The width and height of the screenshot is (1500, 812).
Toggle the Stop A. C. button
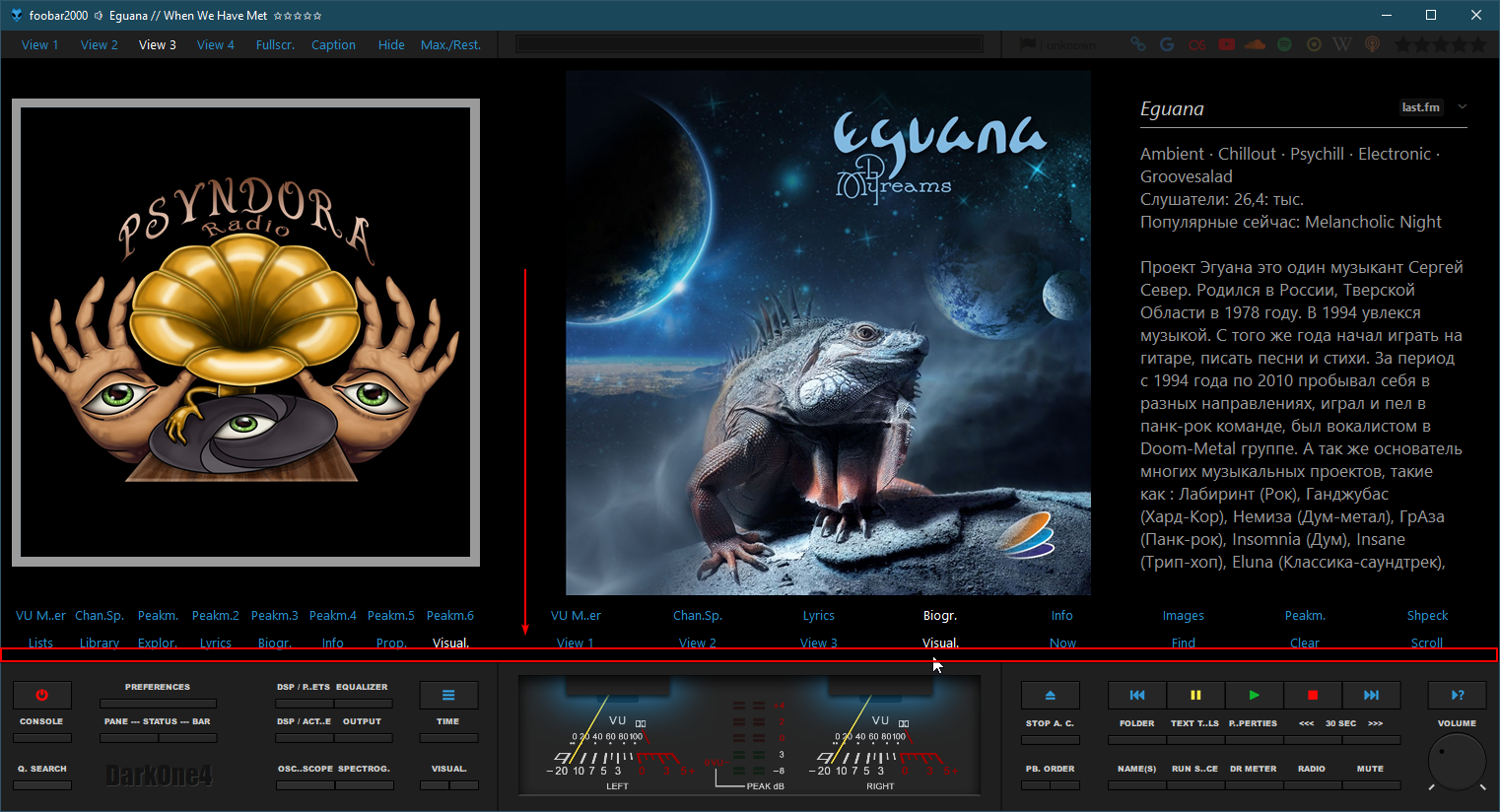point(1050,739)
